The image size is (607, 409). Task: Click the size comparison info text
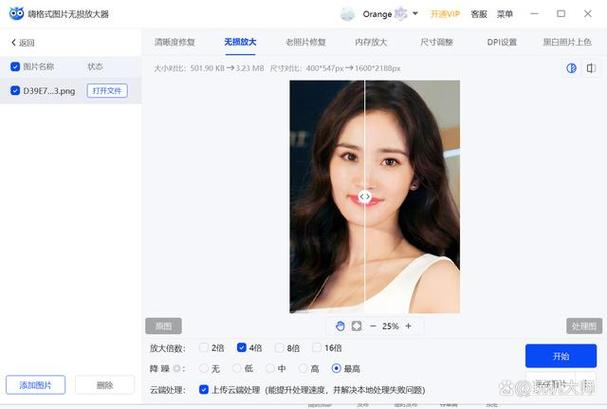click(209, 68)
